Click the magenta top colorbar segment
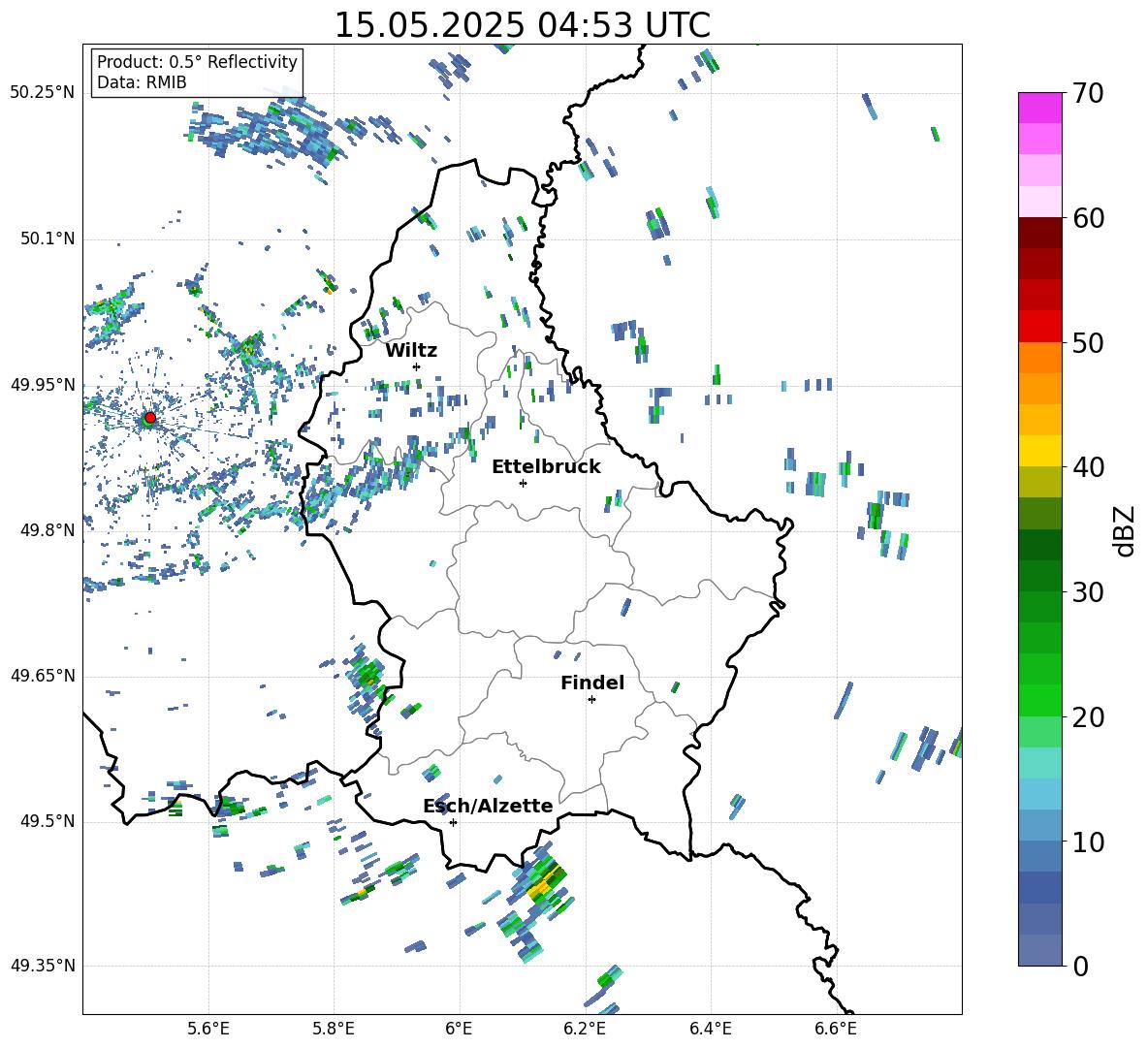Viewport: 1148px width, 1048px height. tap(1040, 108)
